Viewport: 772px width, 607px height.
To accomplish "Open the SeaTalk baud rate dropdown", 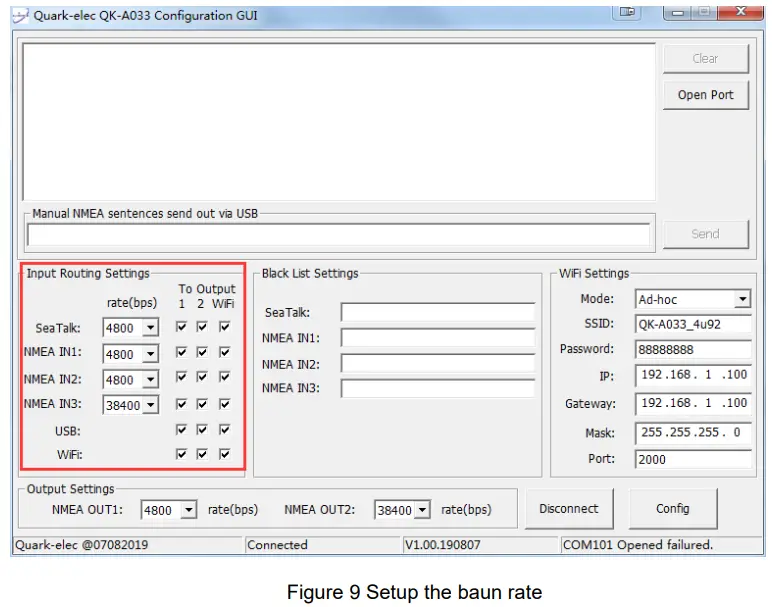I will (150, 328).
